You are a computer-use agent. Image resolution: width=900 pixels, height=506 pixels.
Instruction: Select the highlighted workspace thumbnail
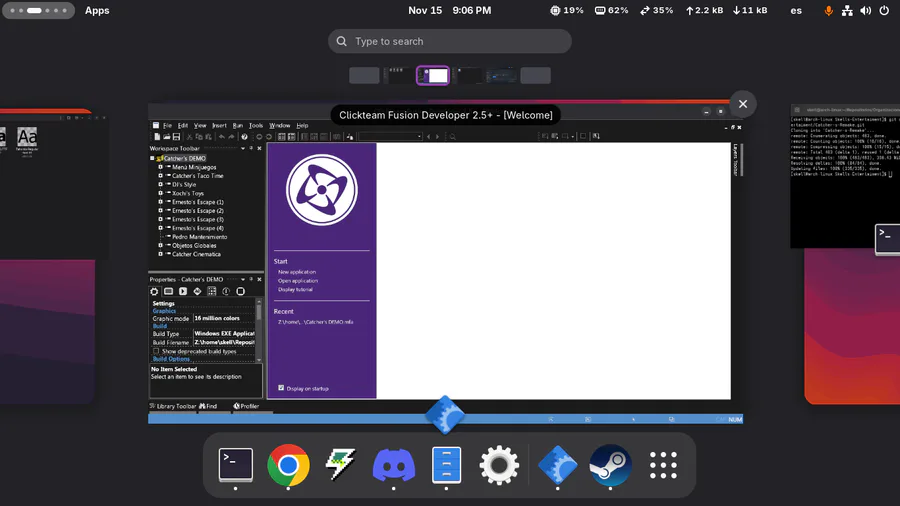click(433, 76)
